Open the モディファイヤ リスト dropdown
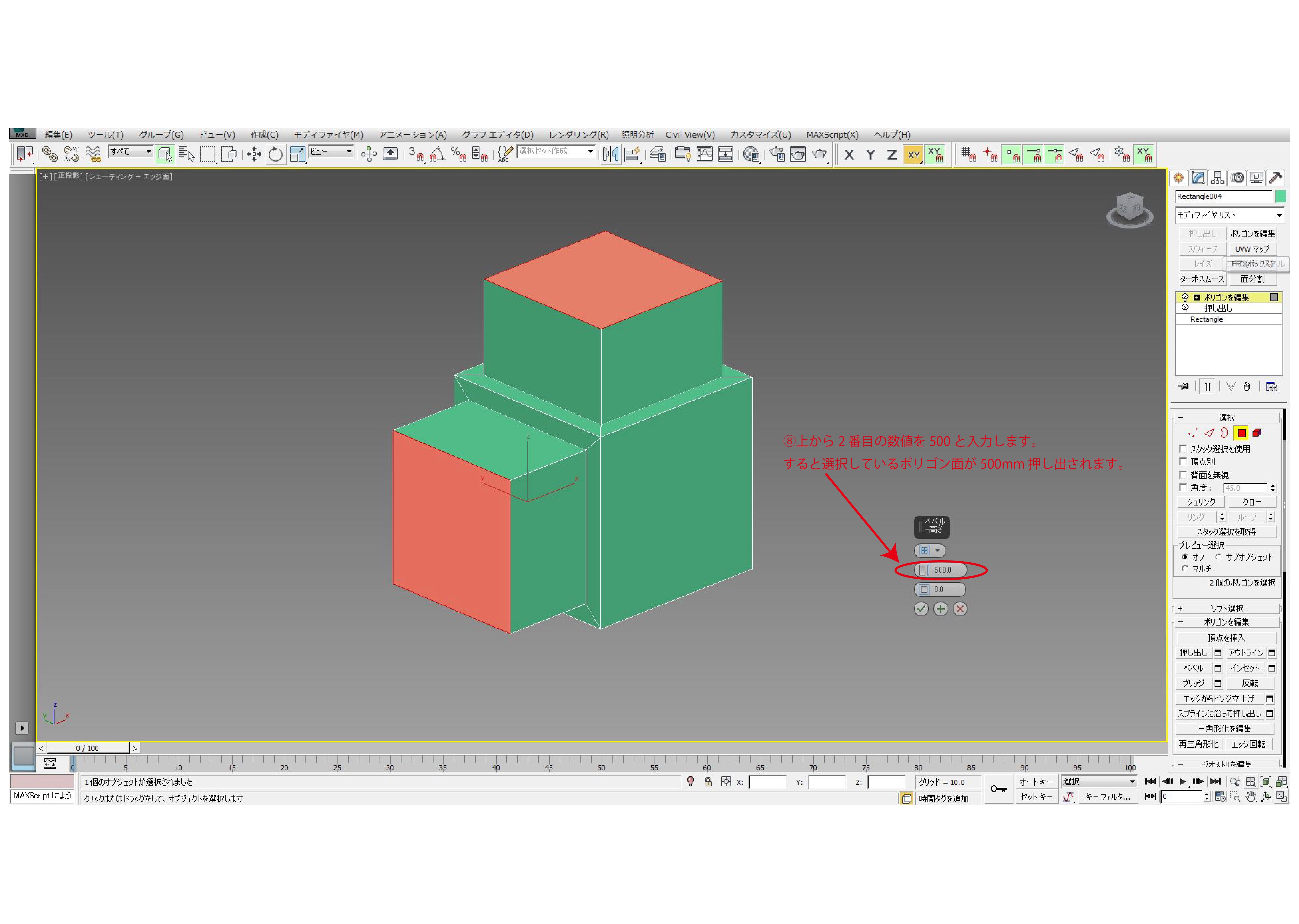The height and width of the screenshot is (924, 1299). [1229, 215]
